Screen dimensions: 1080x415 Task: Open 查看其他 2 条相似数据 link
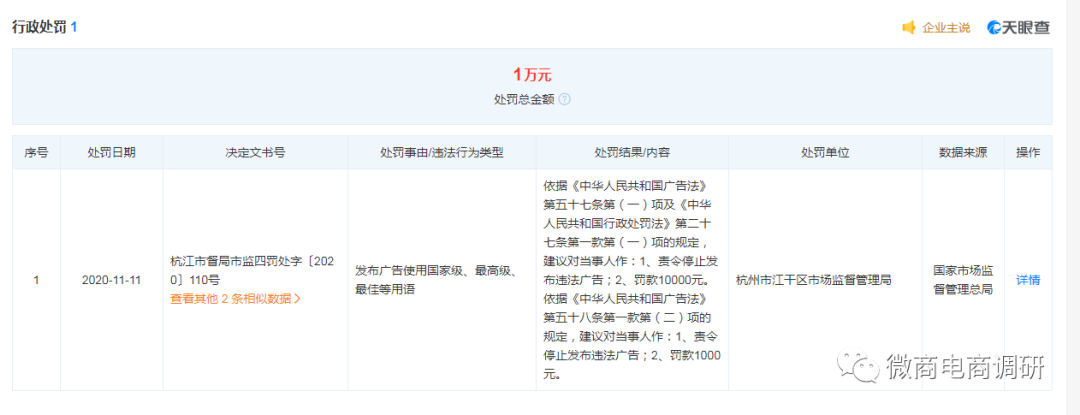pyautogui.click(x=235, y=298)
